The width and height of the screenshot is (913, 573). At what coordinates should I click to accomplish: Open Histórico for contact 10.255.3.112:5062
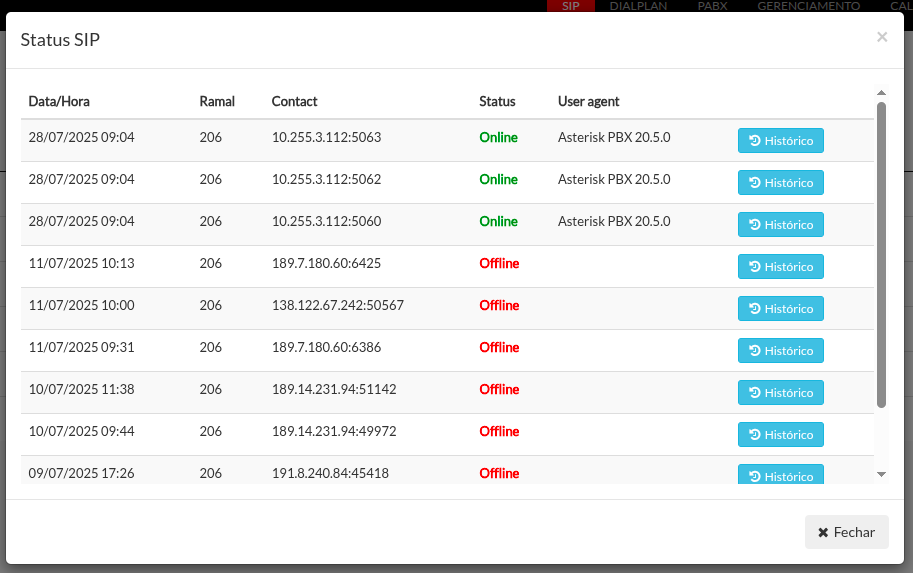tap(780, 182)
